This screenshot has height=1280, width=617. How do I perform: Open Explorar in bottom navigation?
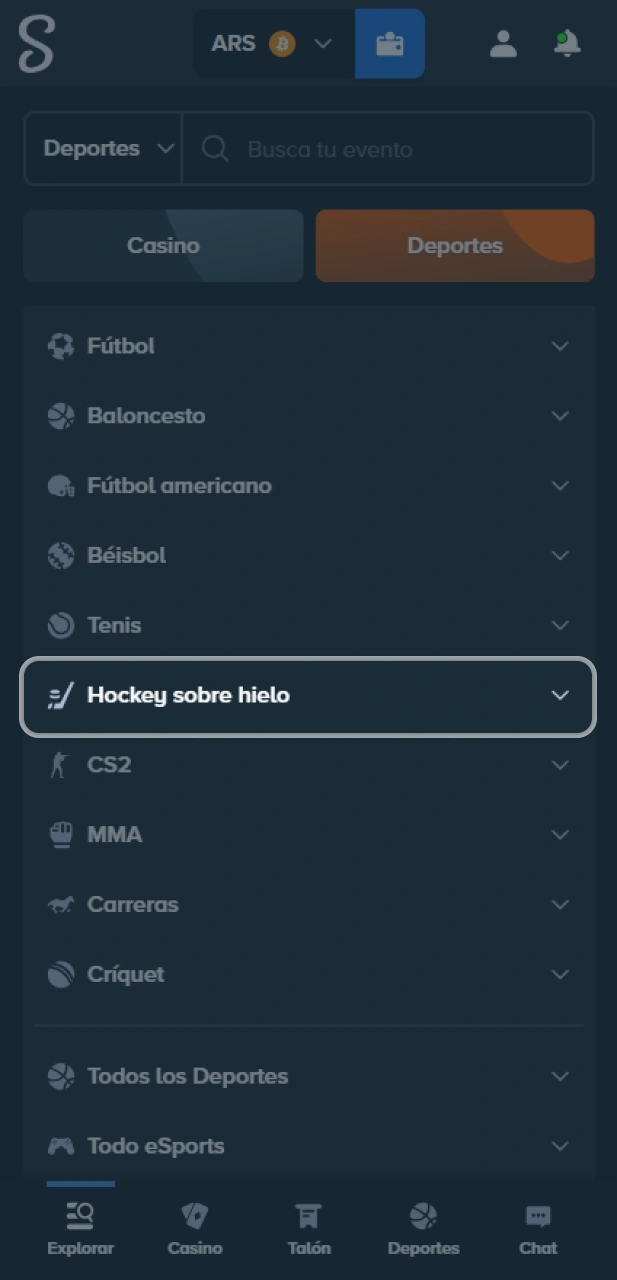80,1229
